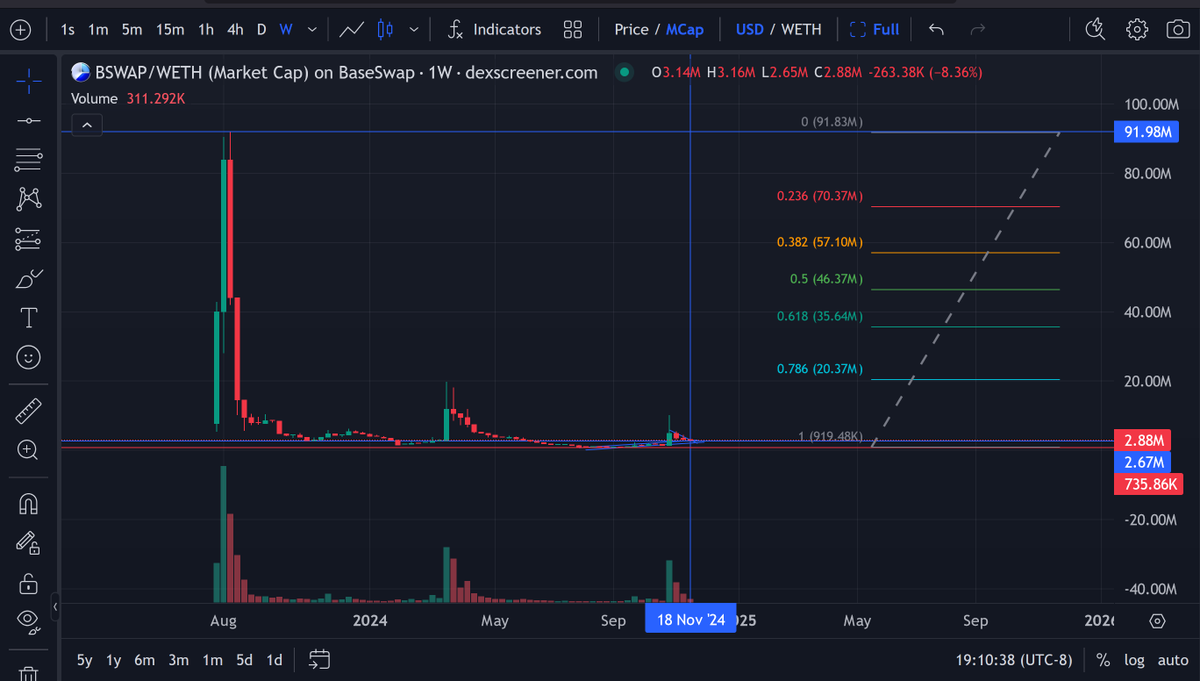
Task: Open the go to date calendar icon
Action: [319, 660]
